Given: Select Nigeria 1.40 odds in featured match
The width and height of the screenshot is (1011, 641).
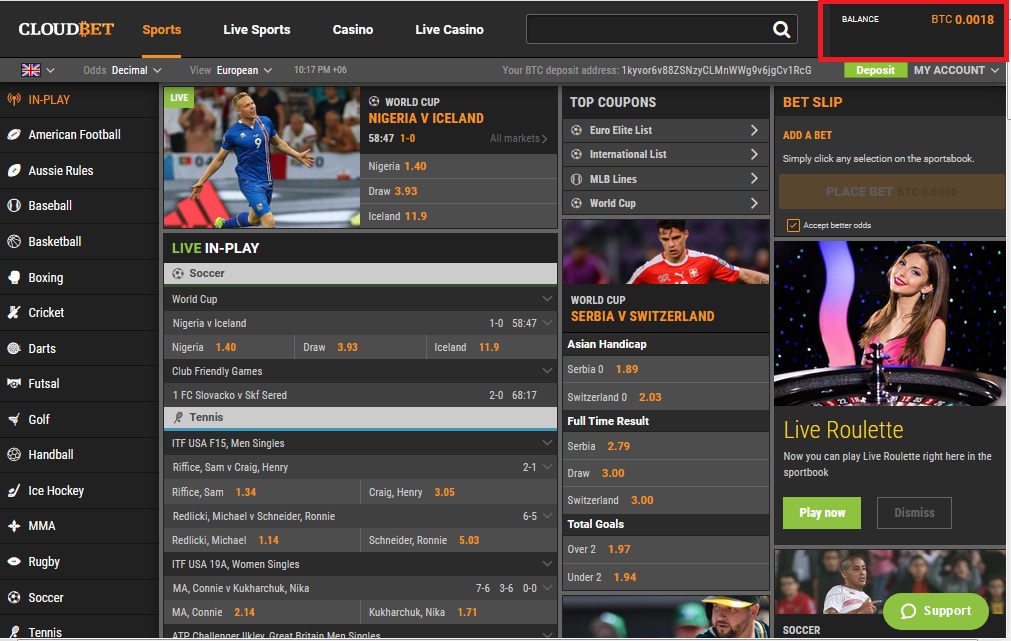Looking at the screenshot, I should tap(458, 166).
